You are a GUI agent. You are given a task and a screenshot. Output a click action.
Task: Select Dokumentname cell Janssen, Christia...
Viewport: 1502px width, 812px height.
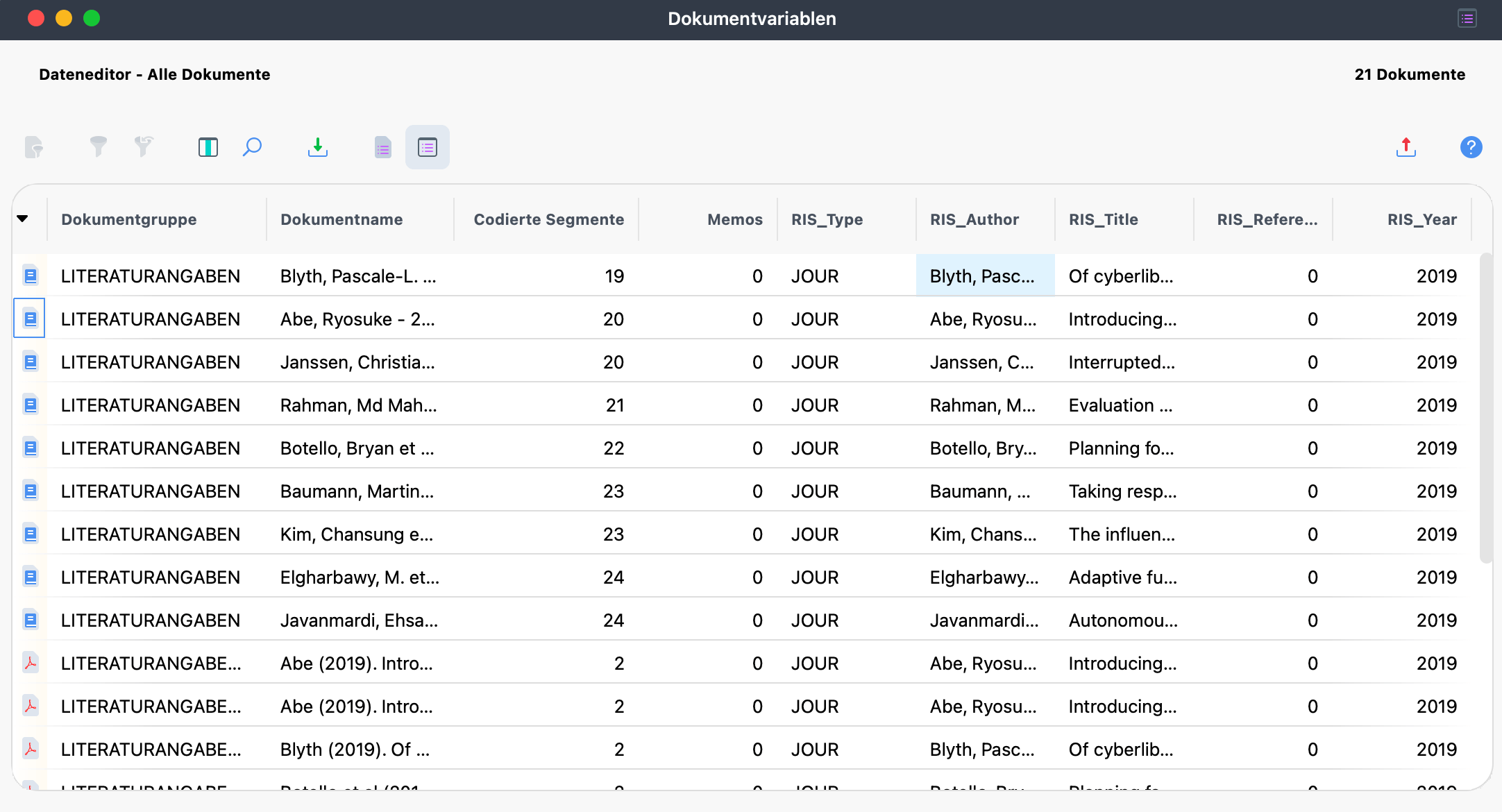[360, 362]
